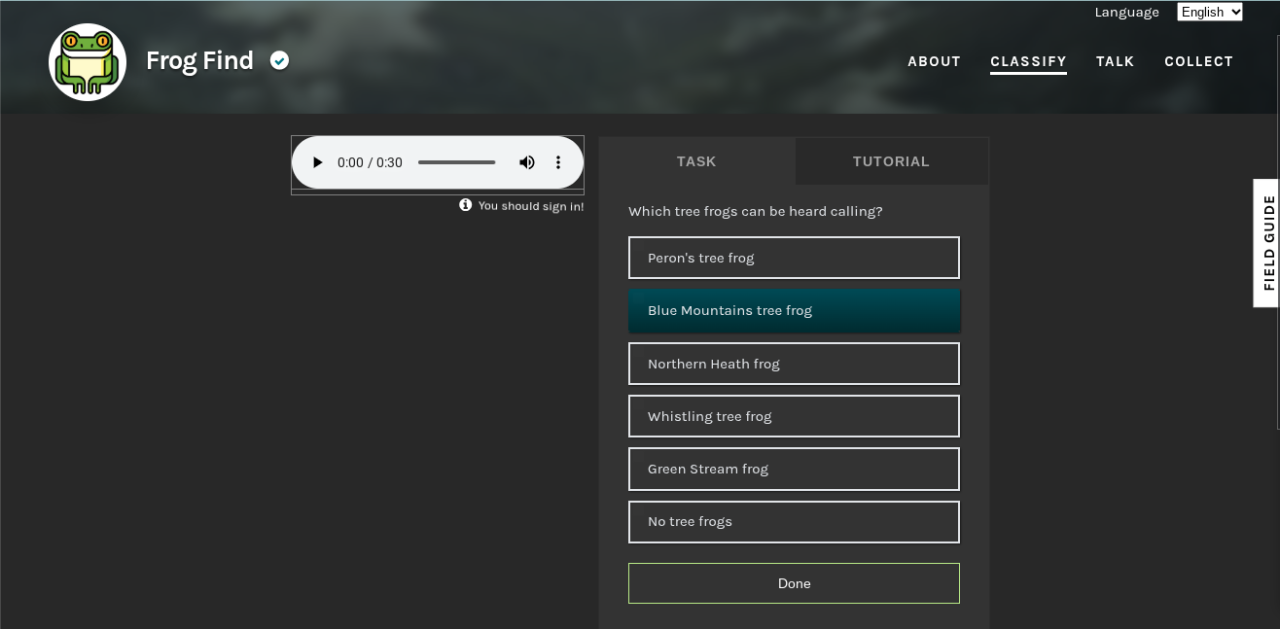Play the audio recording
This screenshot has height=629, width=1280.
coord(317,162)
